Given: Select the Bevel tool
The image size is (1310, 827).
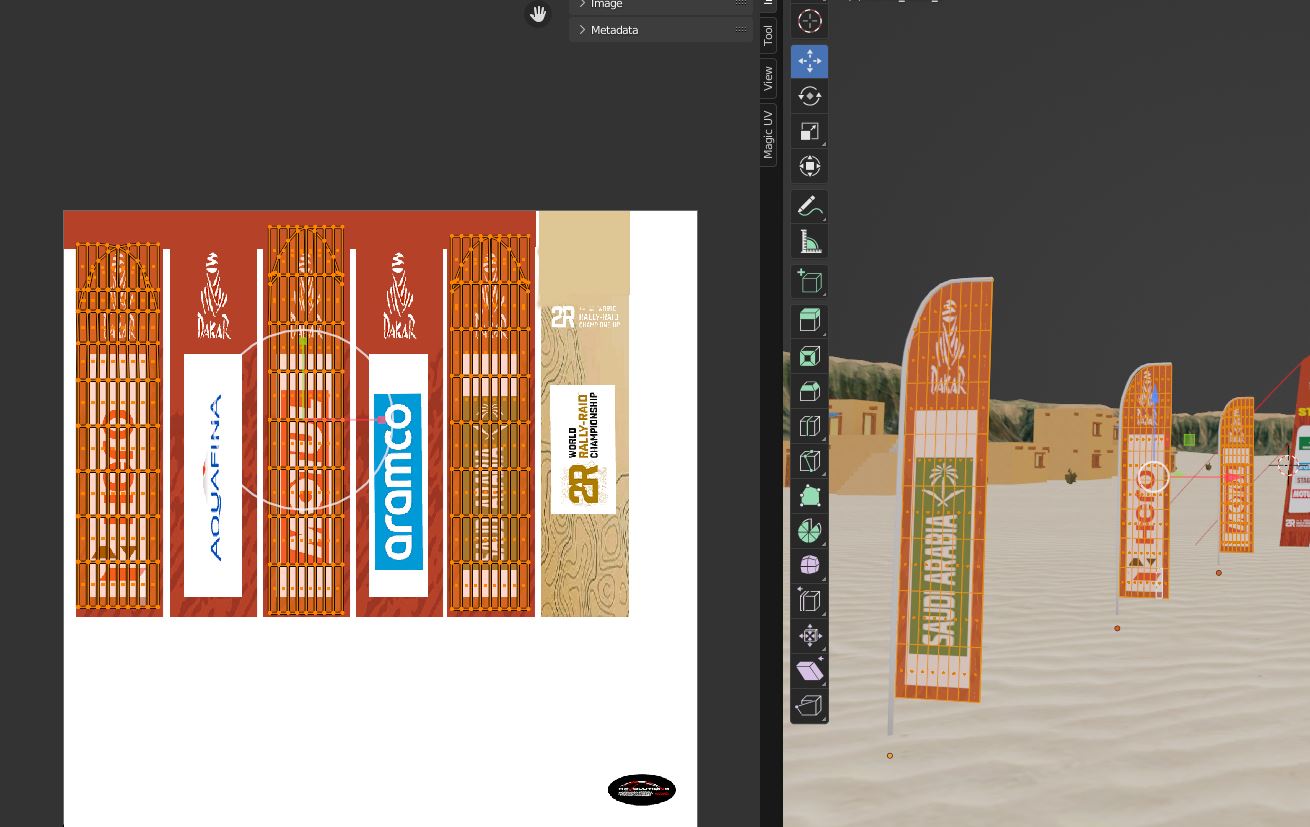Looking at the screenshot, I should pyautogui.click(x=810, y=391).
